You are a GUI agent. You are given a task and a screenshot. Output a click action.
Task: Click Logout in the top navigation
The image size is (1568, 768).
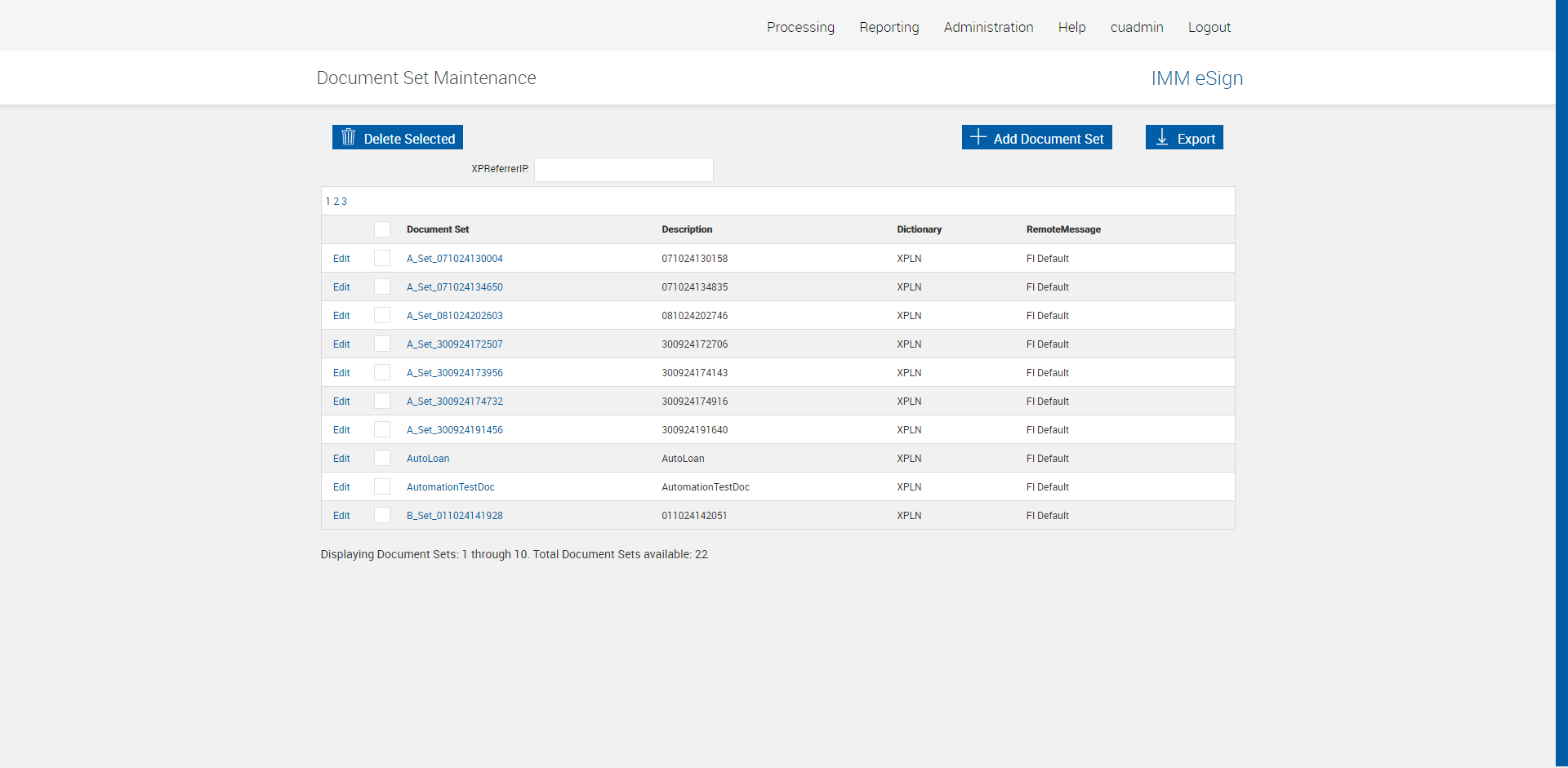coord(1209,27)
